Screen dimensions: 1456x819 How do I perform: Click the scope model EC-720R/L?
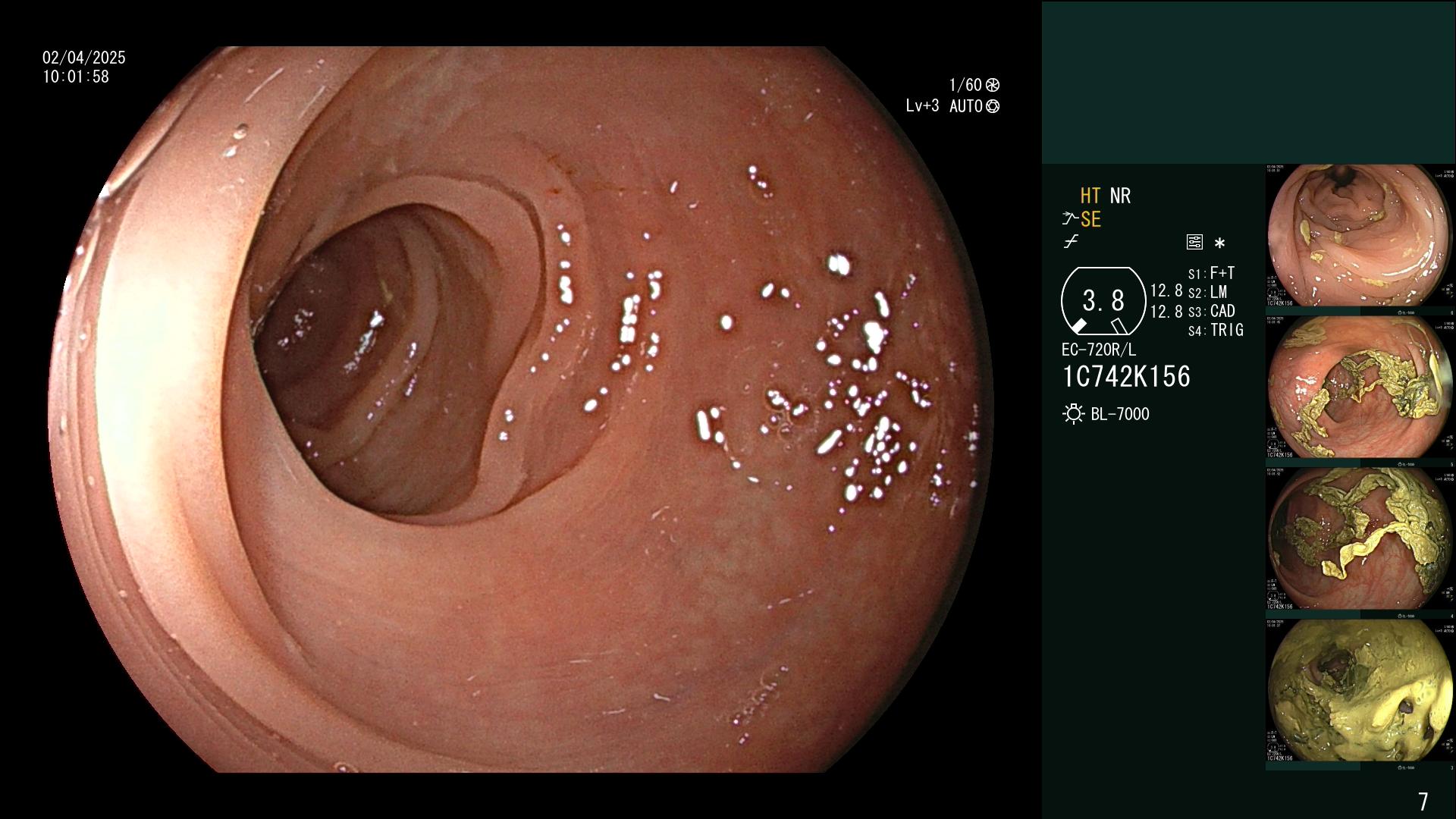click(x=1099, y=350)
